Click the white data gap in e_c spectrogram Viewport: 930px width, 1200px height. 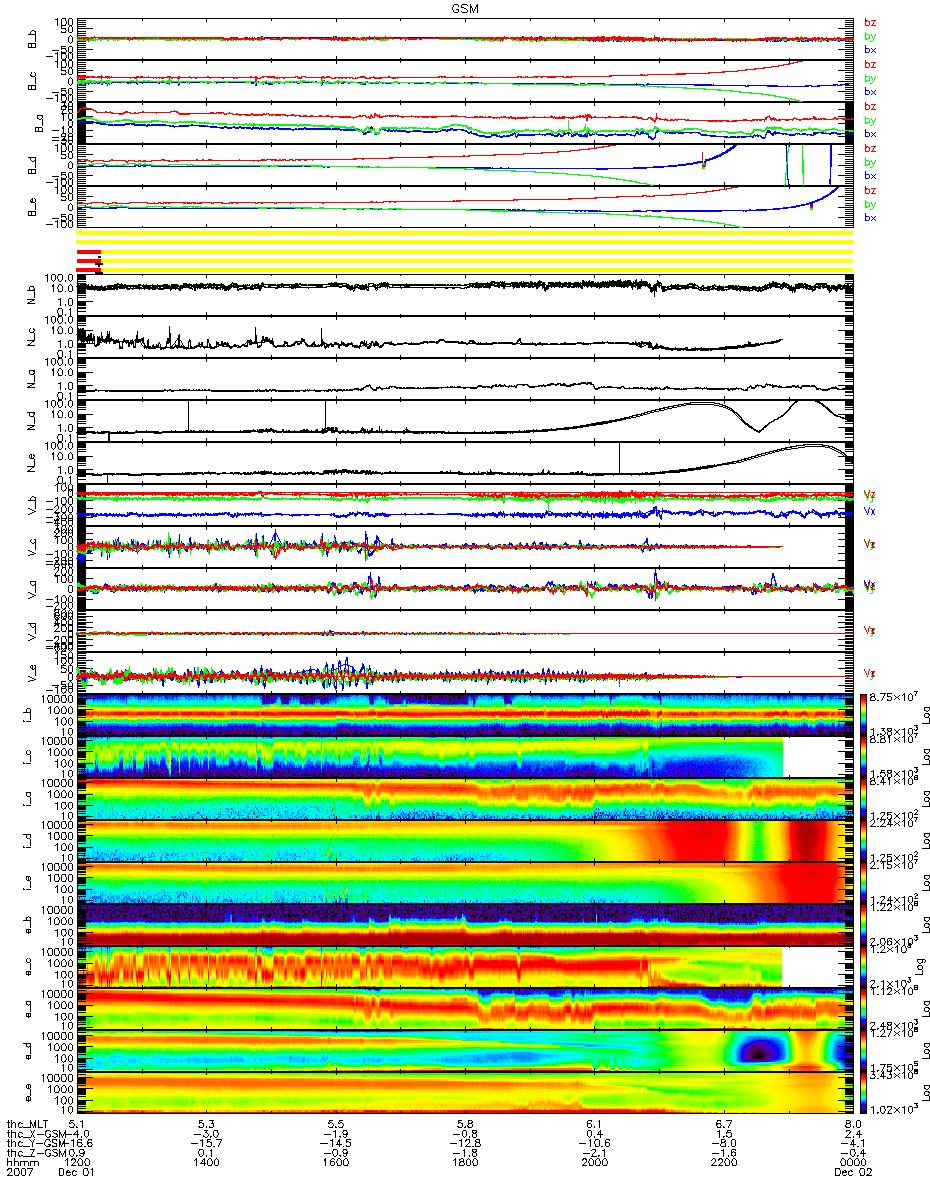816,967
